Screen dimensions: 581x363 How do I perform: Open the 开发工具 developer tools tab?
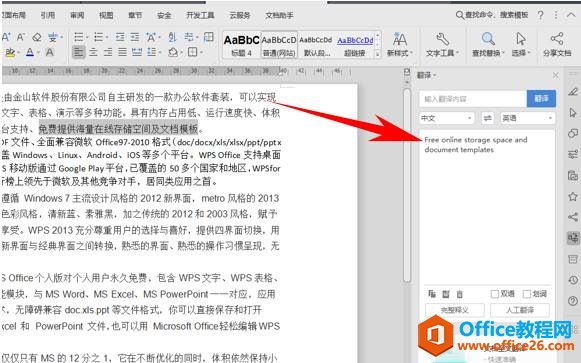point(200,15)
